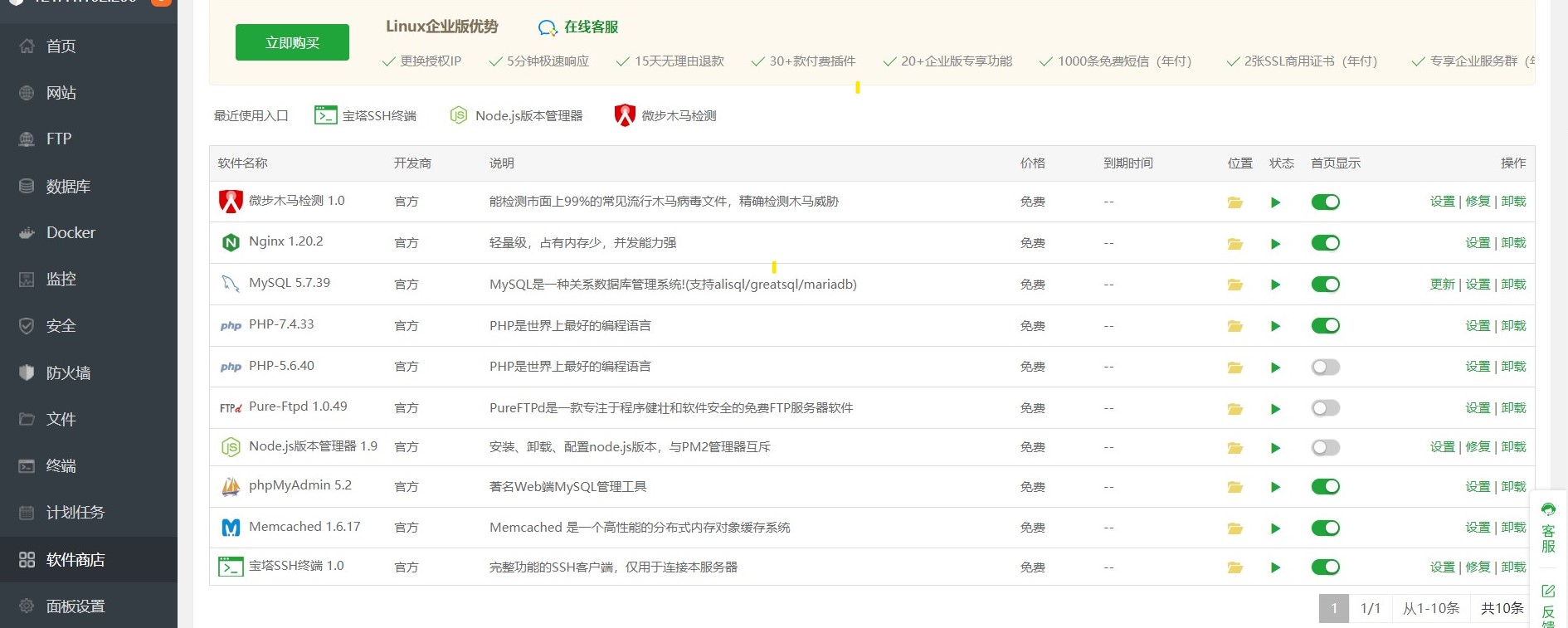Click 价格 column header
Screen dimensions: 1568x628
point(1033,163)
